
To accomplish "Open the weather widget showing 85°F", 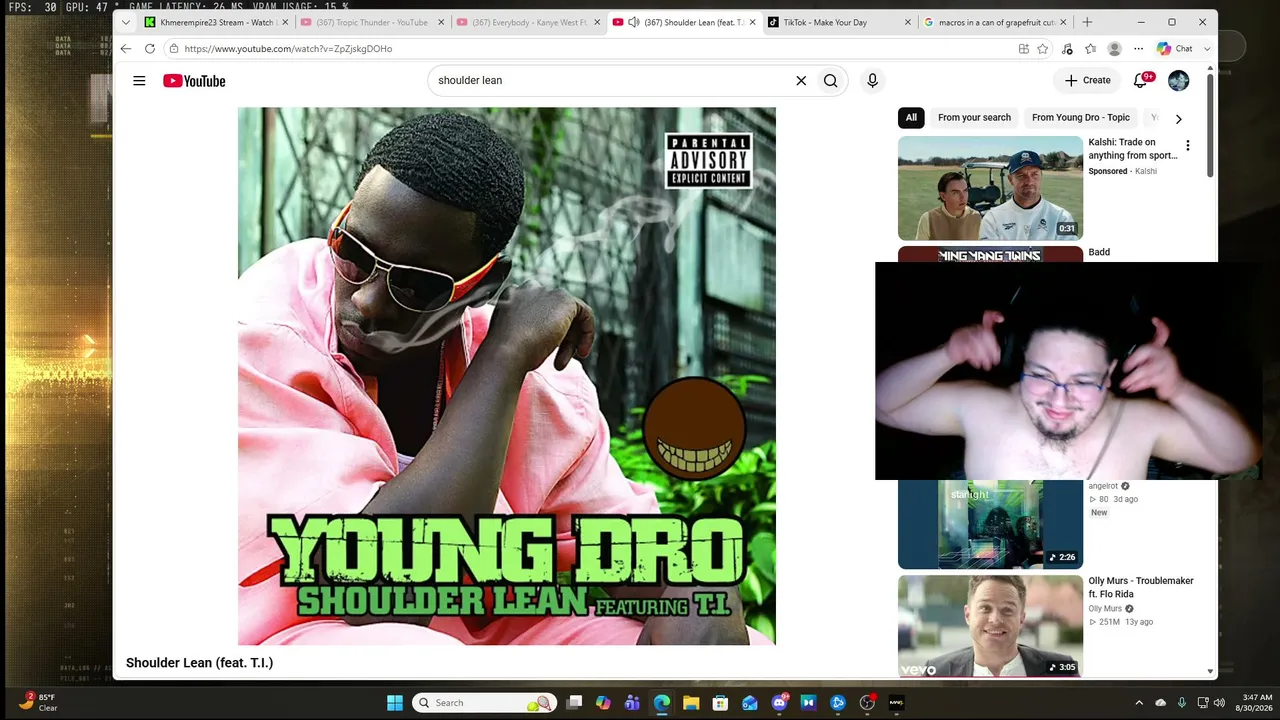I will point(40,702).
